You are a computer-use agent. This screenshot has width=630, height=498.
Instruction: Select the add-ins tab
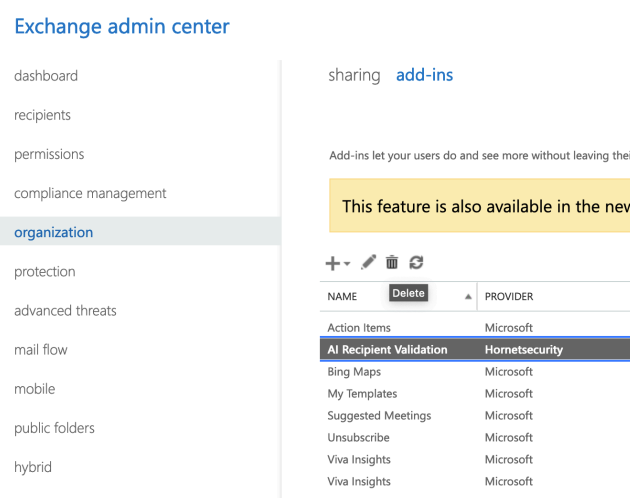[x=424, y=75]
